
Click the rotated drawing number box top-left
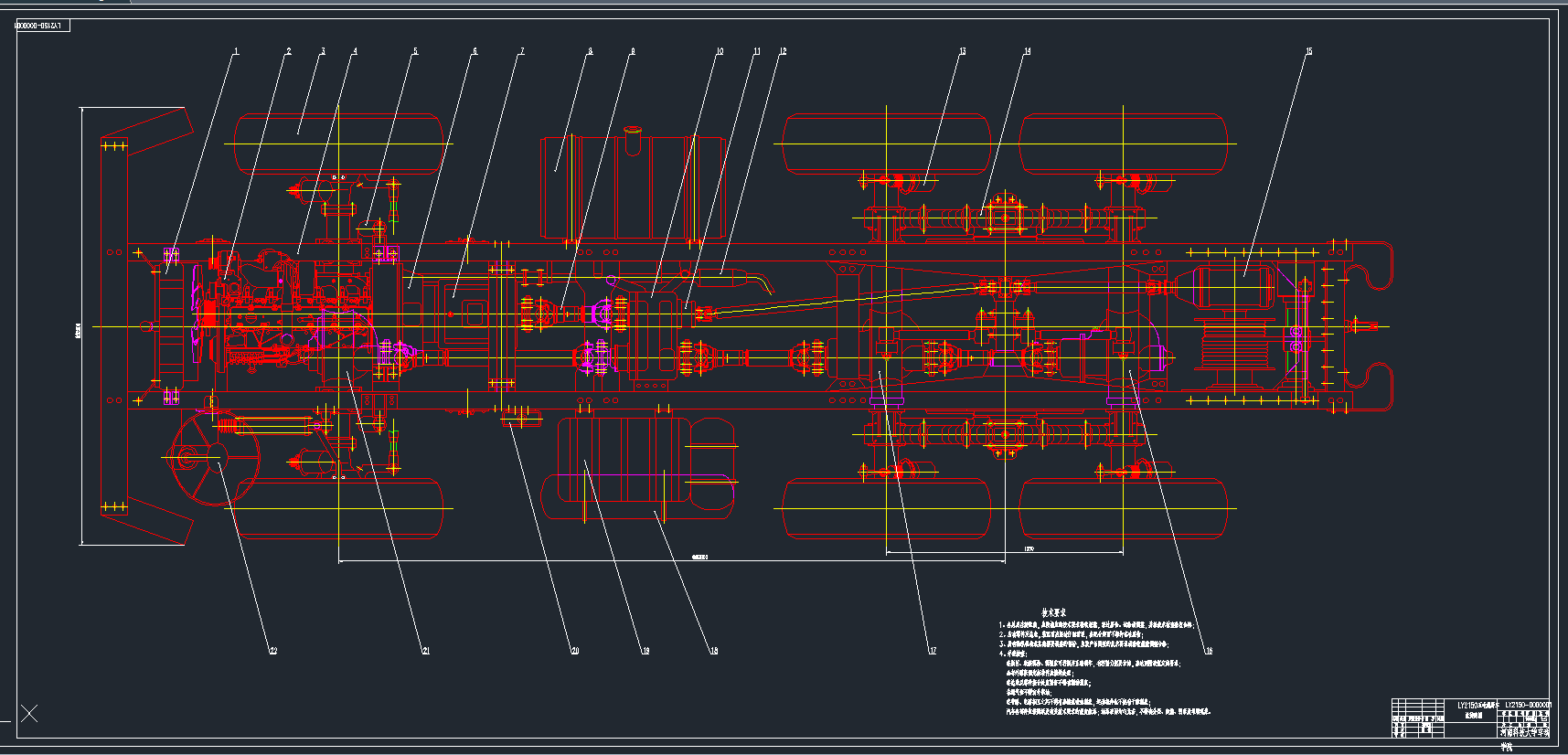[42, 26]
